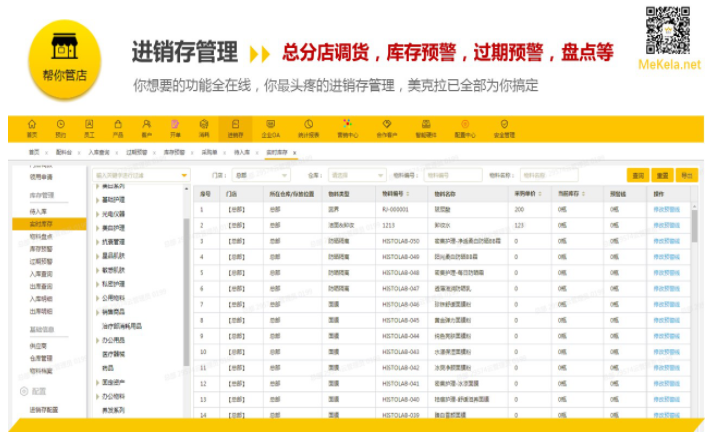
Task: Click the 帮你管店 round shop logo
Action: pos(64,59)
